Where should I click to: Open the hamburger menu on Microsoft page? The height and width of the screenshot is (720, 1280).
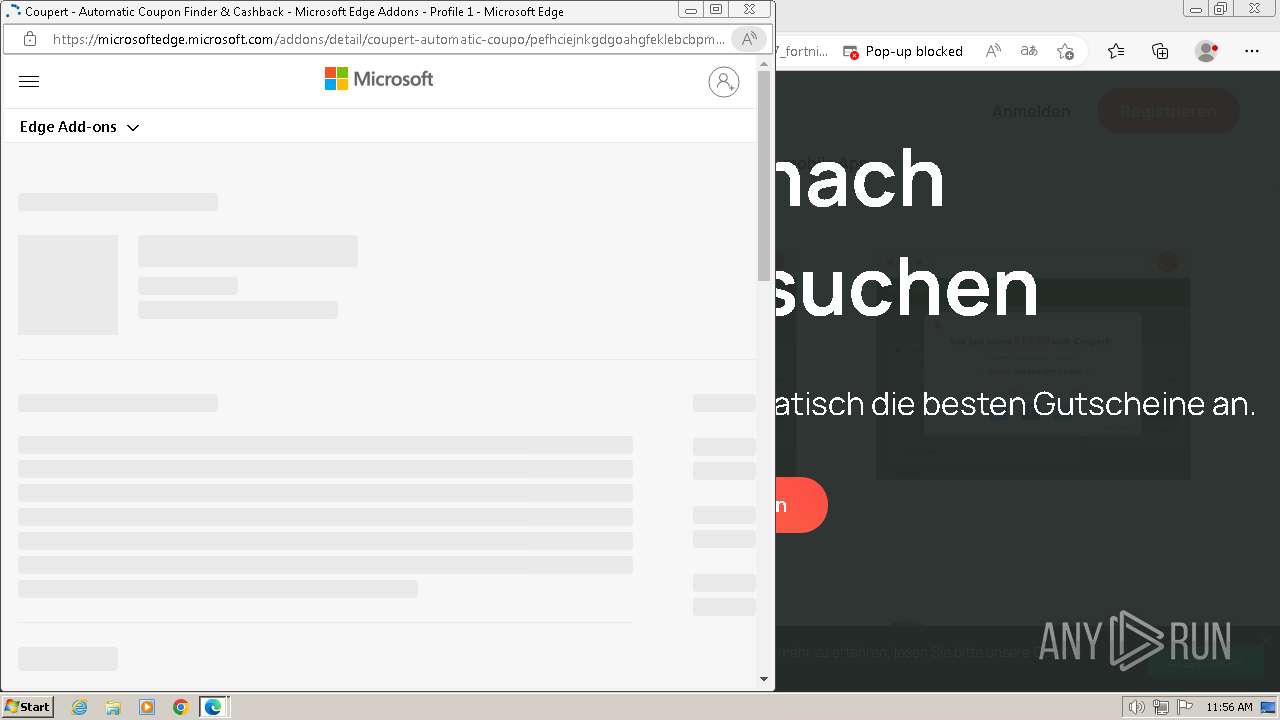coord(29,82)
